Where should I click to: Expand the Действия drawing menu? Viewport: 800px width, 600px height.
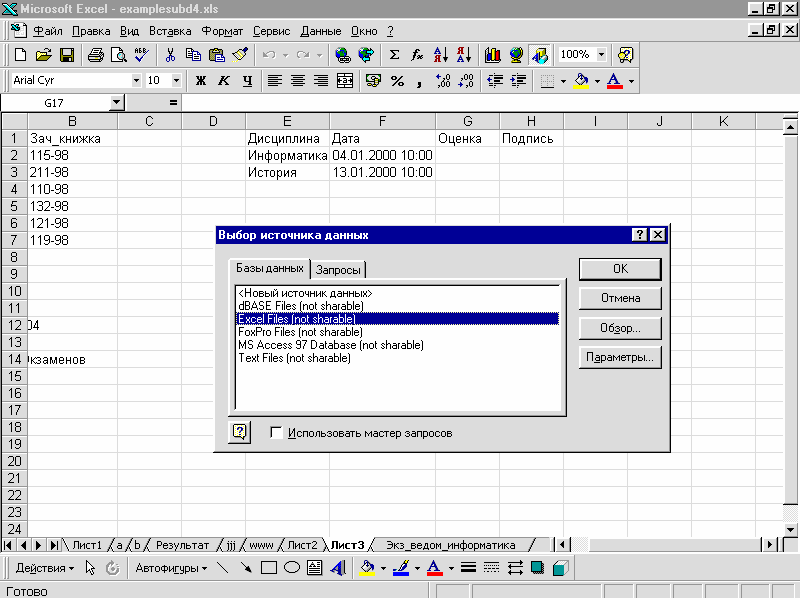[45, 568]
